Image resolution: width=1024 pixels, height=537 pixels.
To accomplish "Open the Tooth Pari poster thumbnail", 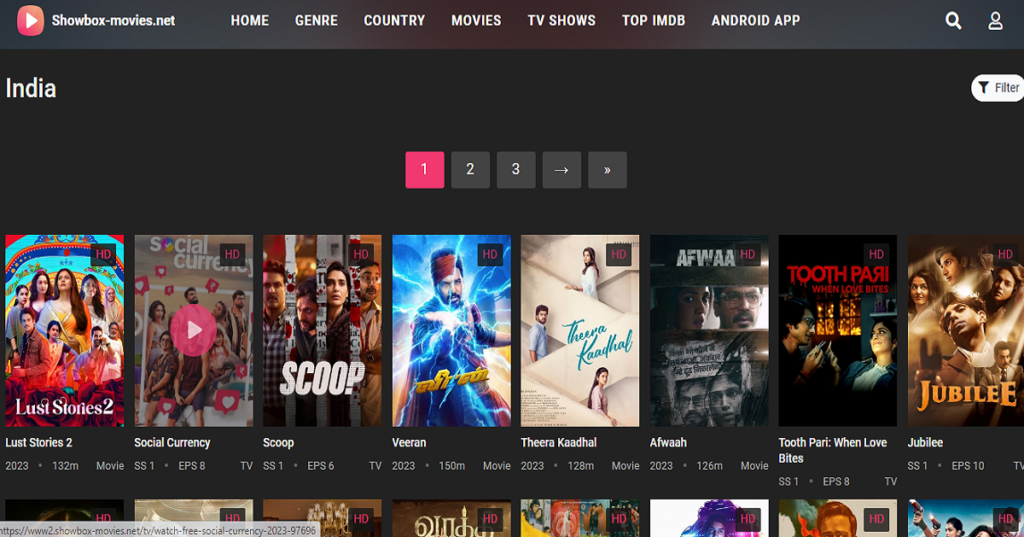I will [838, 331].
